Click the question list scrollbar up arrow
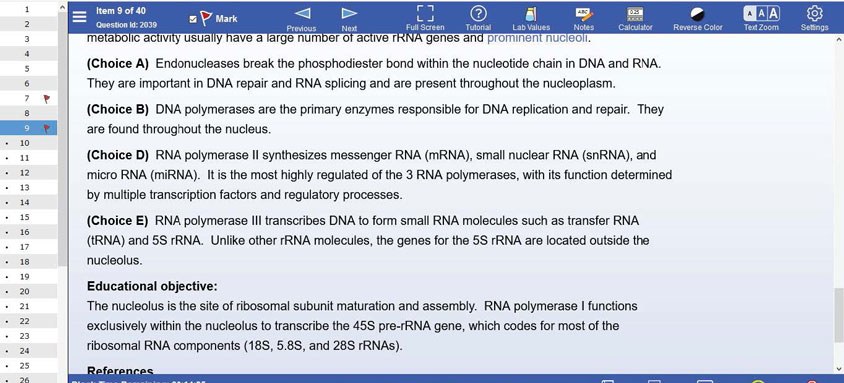The image size is (844, 383). [x=62, y=8]
